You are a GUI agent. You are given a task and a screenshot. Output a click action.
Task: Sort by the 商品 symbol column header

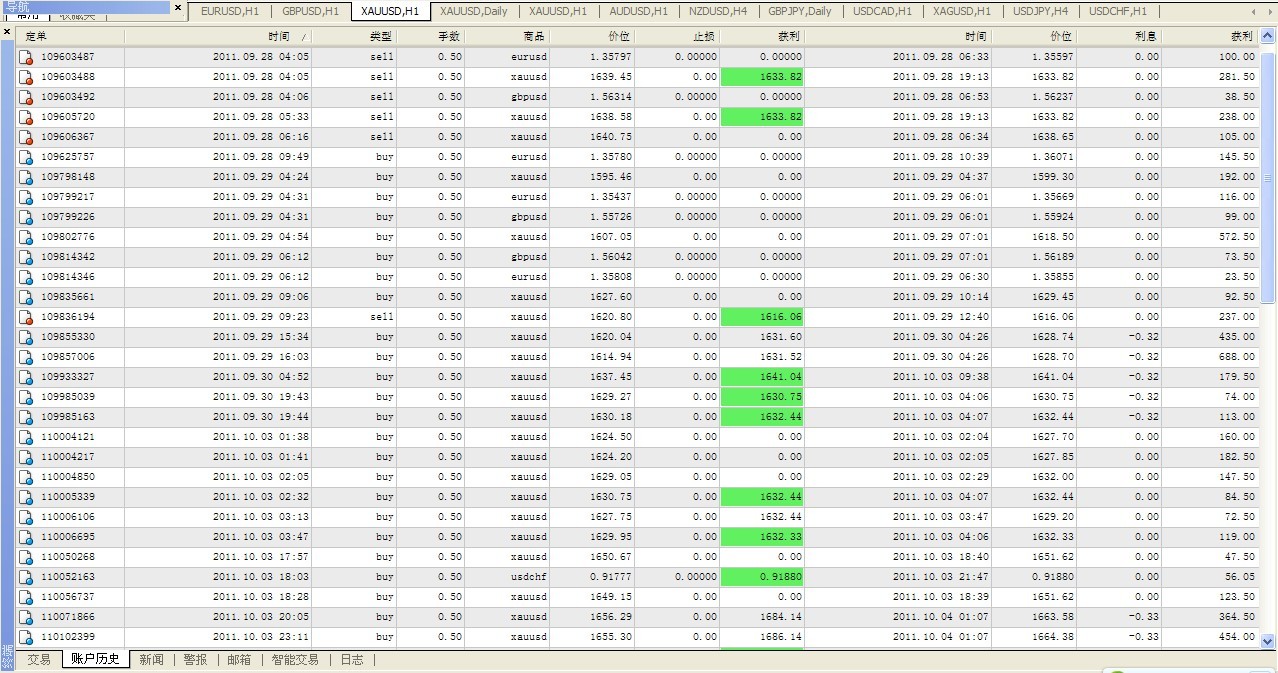507,36
